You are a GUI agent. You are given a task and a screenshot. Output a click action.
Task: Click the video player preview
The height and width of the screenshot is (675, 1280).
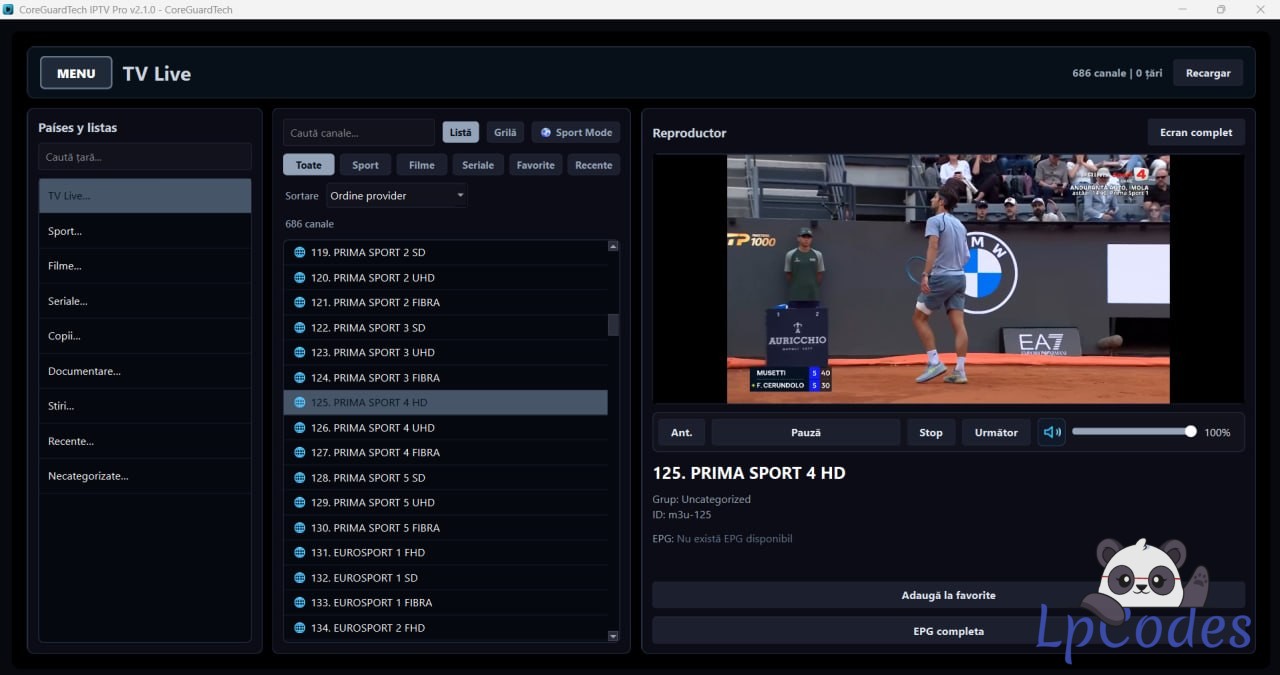coord(948,279)
